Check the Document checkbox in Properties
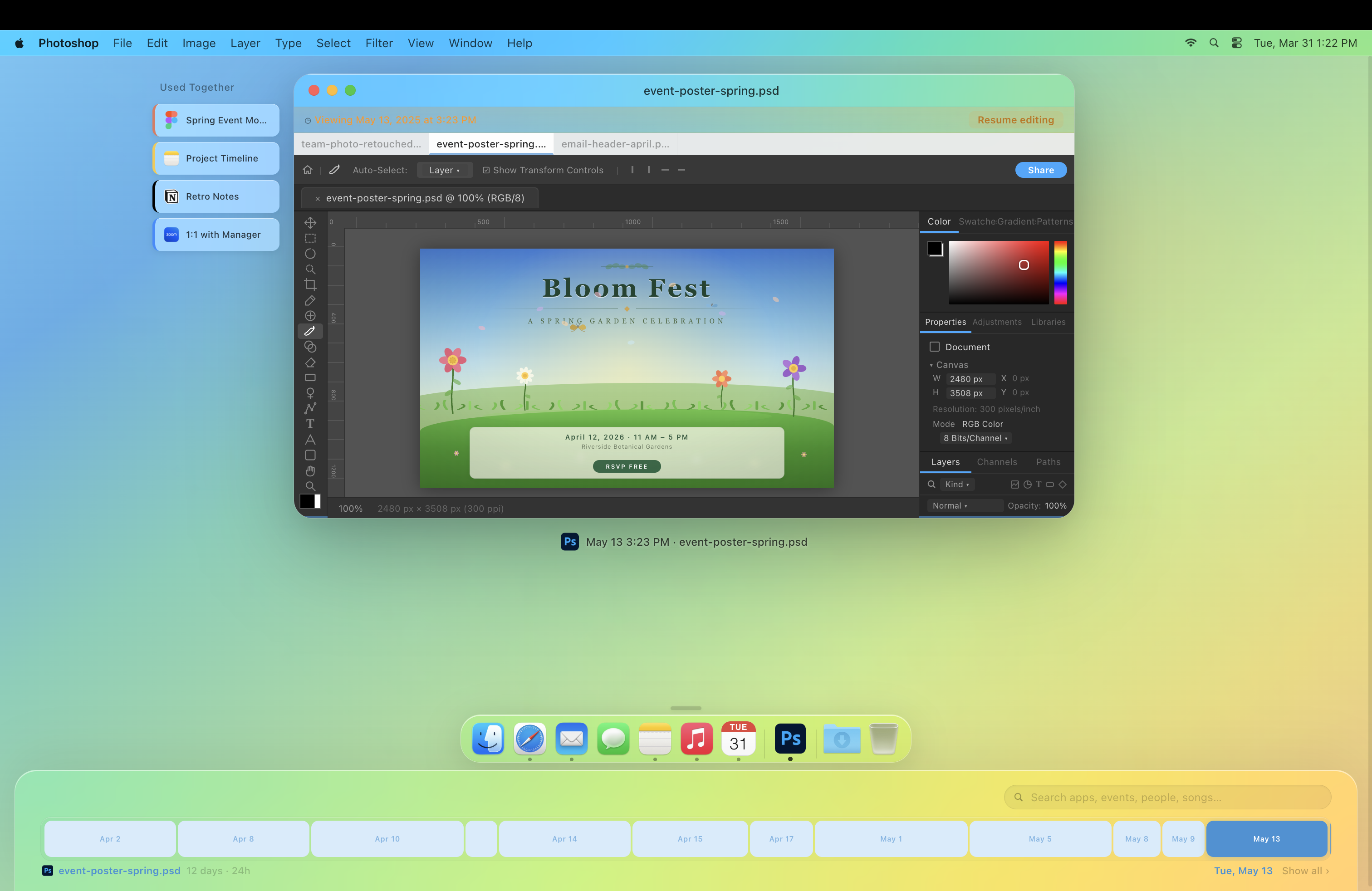 point(935,346)
